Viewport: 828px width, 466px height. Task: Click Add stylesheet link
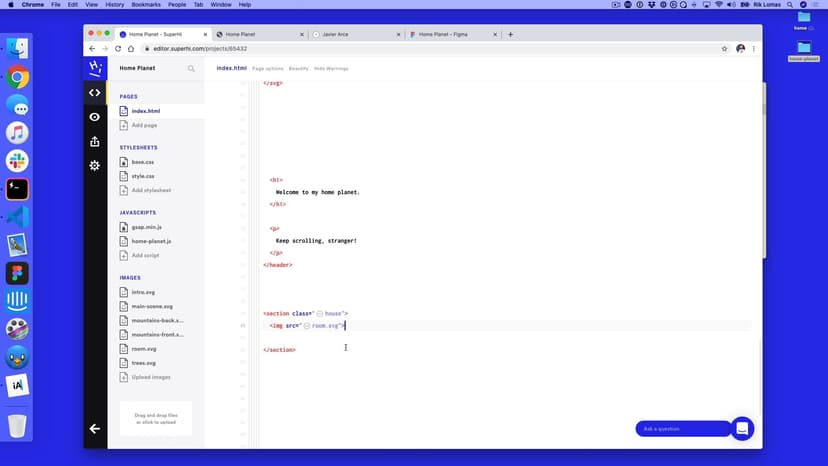pyautogui.click(x=151, y=190)
